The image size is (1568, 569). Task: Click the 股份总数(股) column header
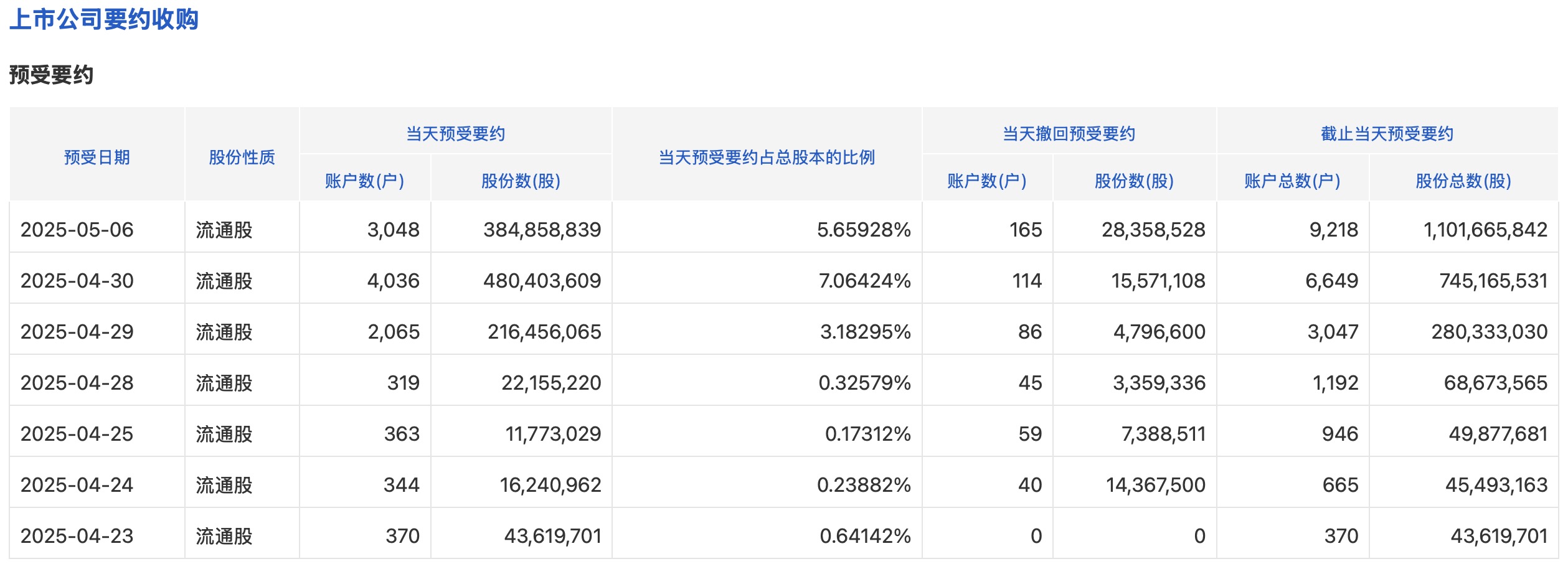click(x=1464, y=181)
